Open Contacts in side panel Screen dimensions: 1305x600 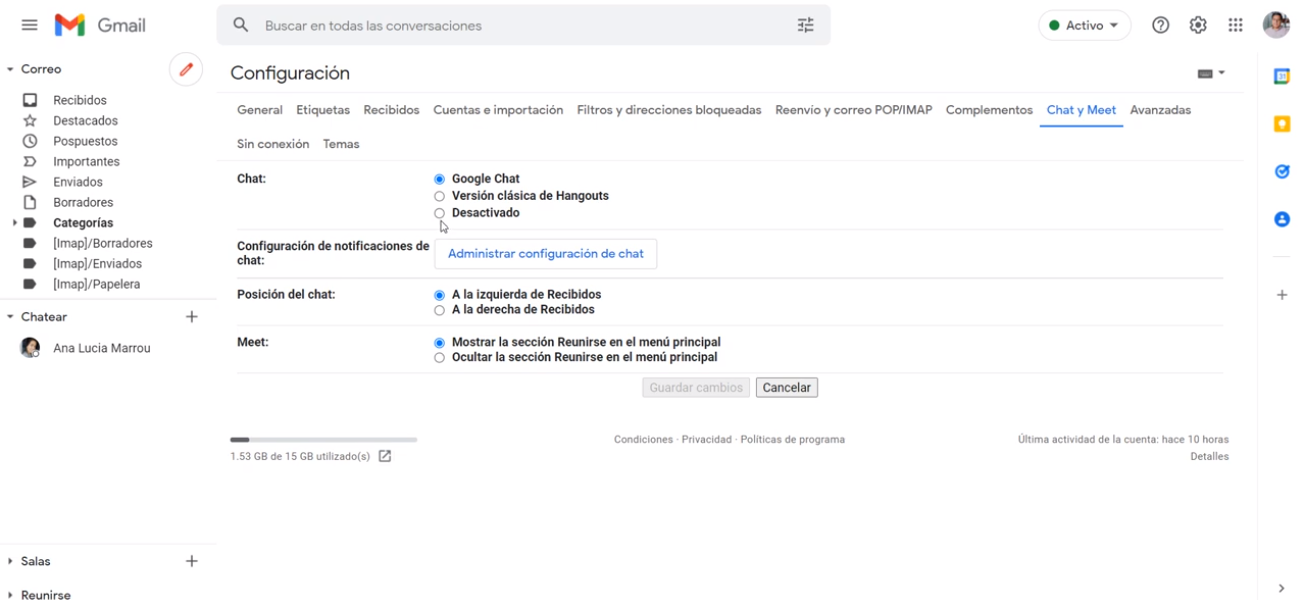point(1282,219)
